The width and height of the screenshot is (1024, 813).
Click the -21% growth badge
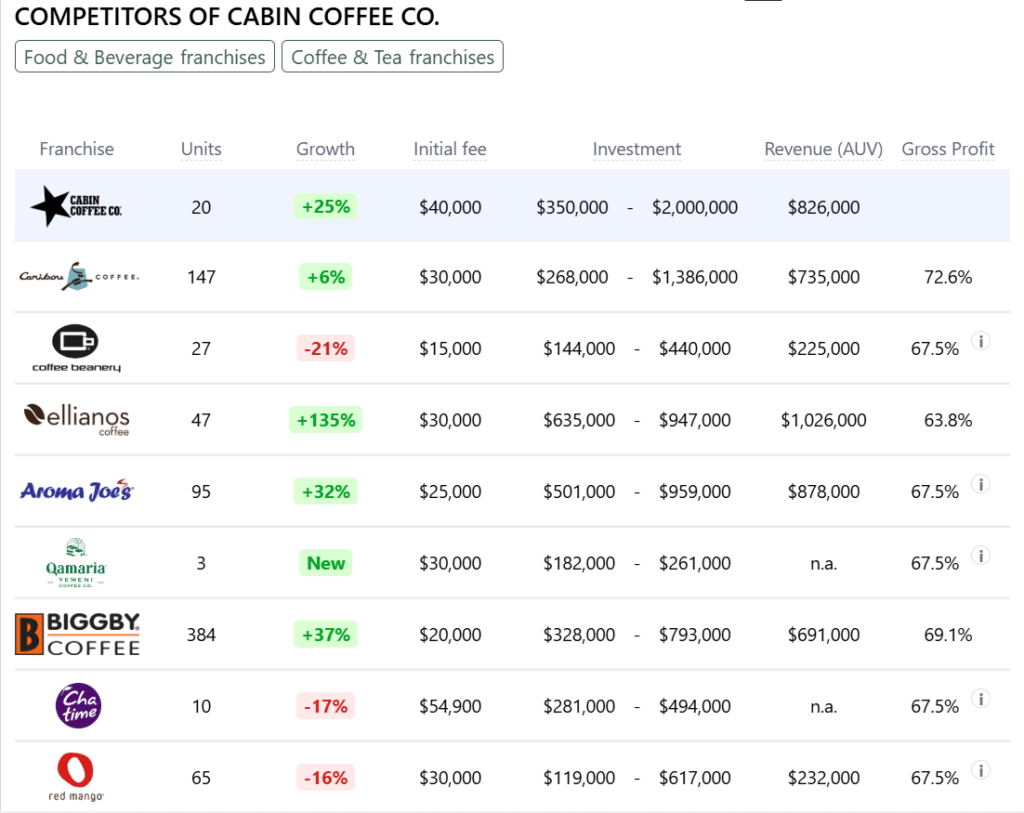(x=325, y=348)
